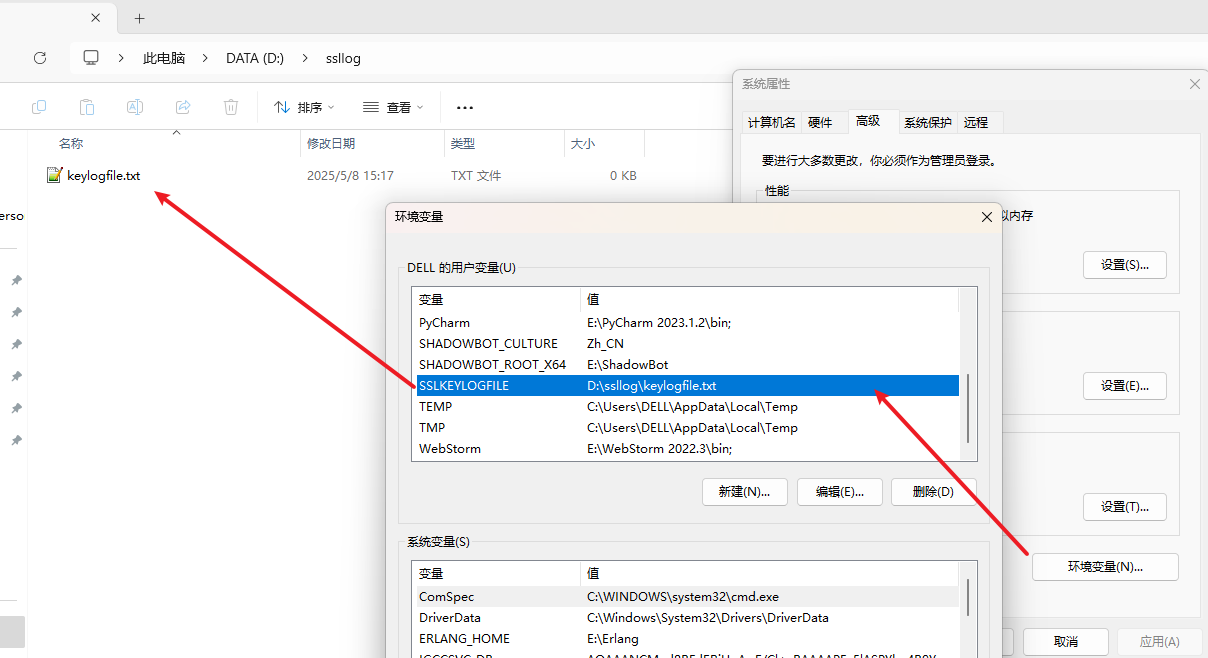
Task: Click the share icon in toolbar
Action: click(x=183, y=107)
